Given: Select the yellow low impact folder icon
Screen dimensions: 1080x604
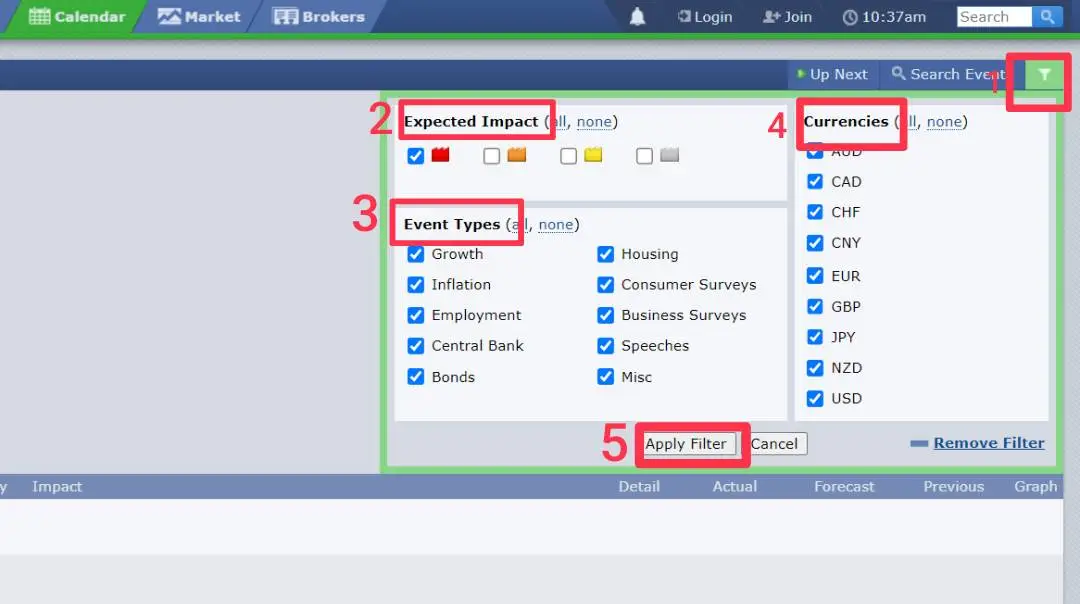Looking at the screenshot, I should coord(593,155).
